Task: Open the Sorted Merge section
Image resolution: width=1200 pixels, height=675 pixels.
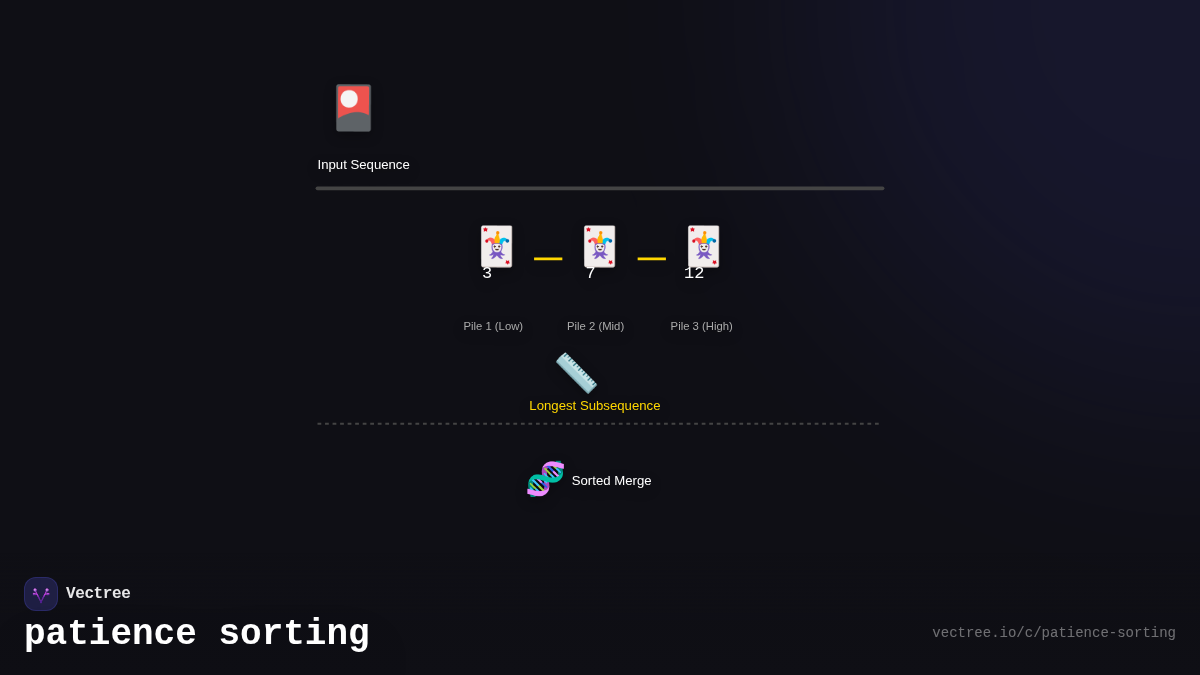Action: click(610, 480)
